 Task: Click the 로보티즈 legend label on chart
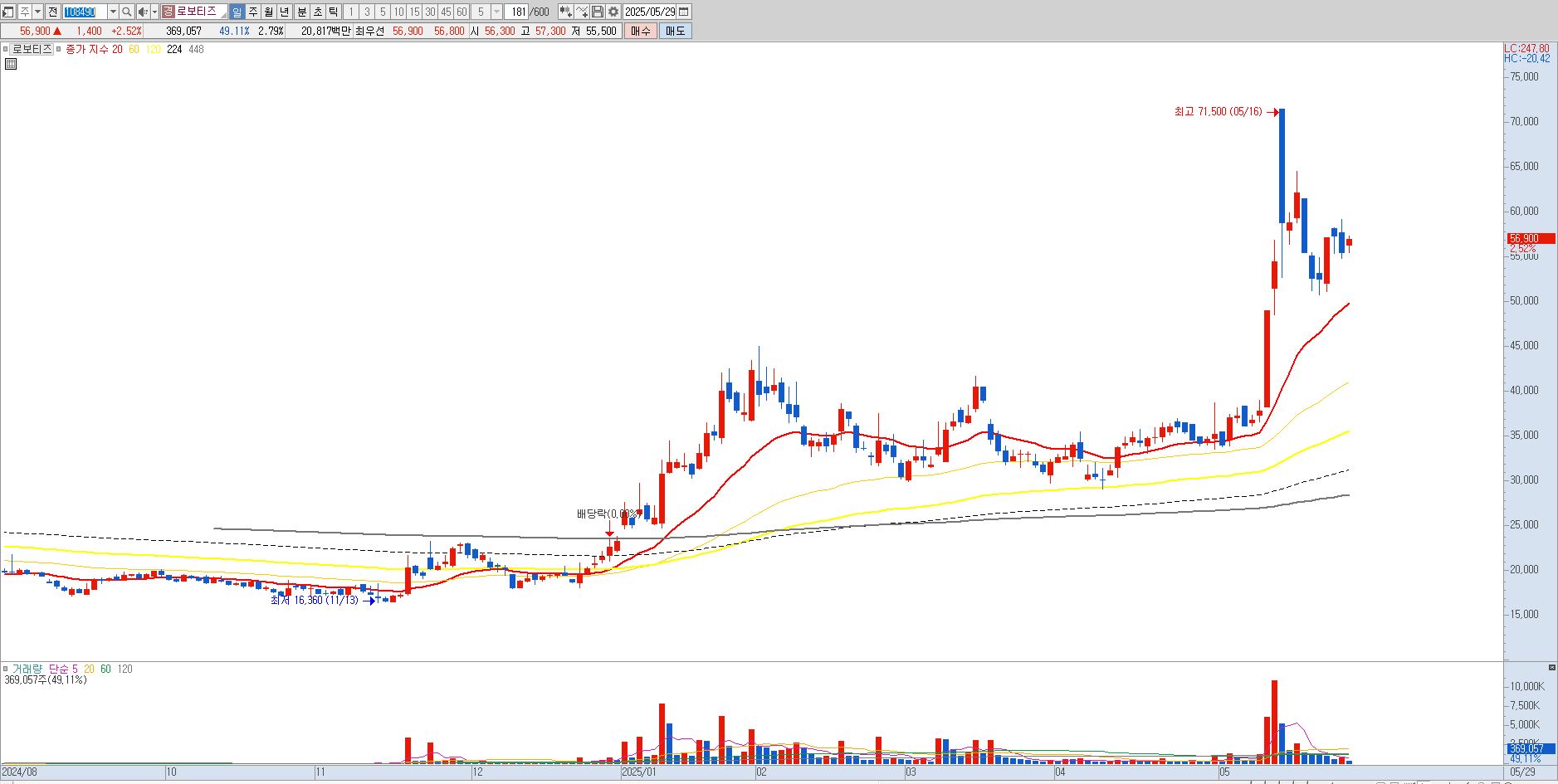[x=32, y=50]
